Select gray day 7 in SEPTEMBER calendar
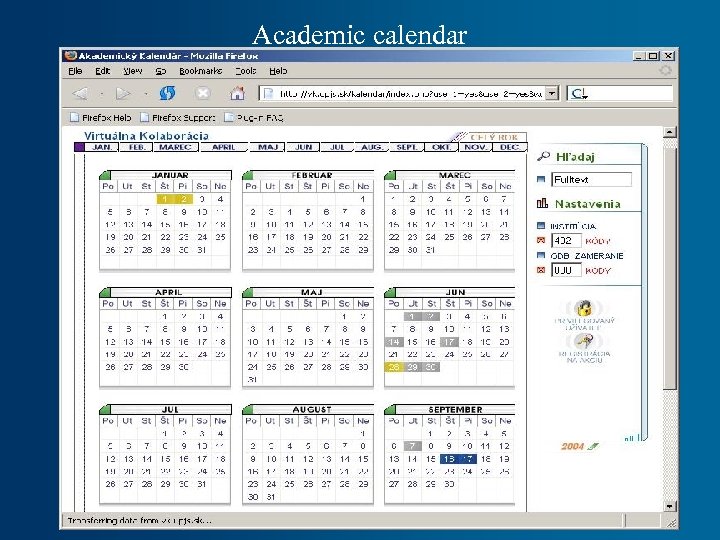The width and height of the screenshot is (720, 540). click(412, 446)
